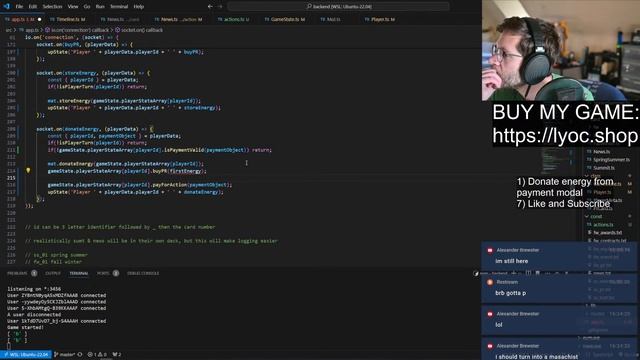
Task: Click the 'A user disconnected' terminal line
Action: click(x=34, y=314)
